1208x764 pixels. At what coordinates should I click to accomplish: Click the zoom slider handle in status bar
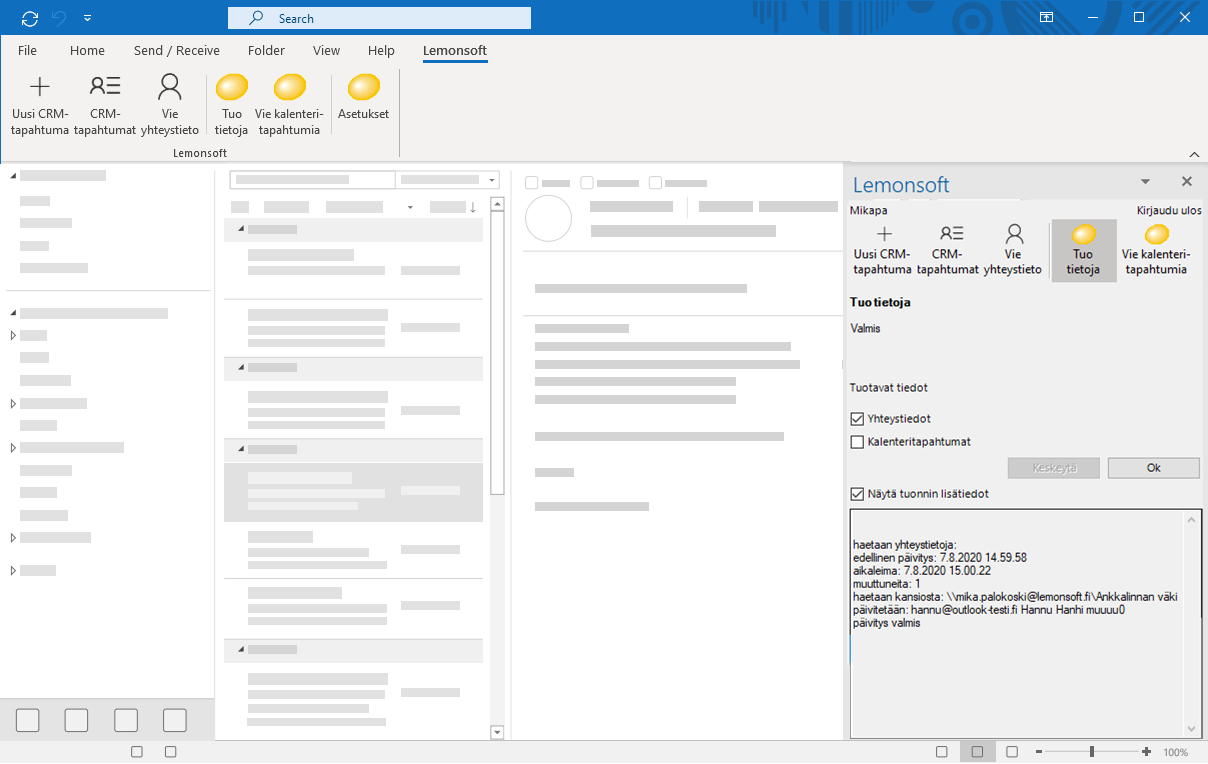[x=1092, y=752]
